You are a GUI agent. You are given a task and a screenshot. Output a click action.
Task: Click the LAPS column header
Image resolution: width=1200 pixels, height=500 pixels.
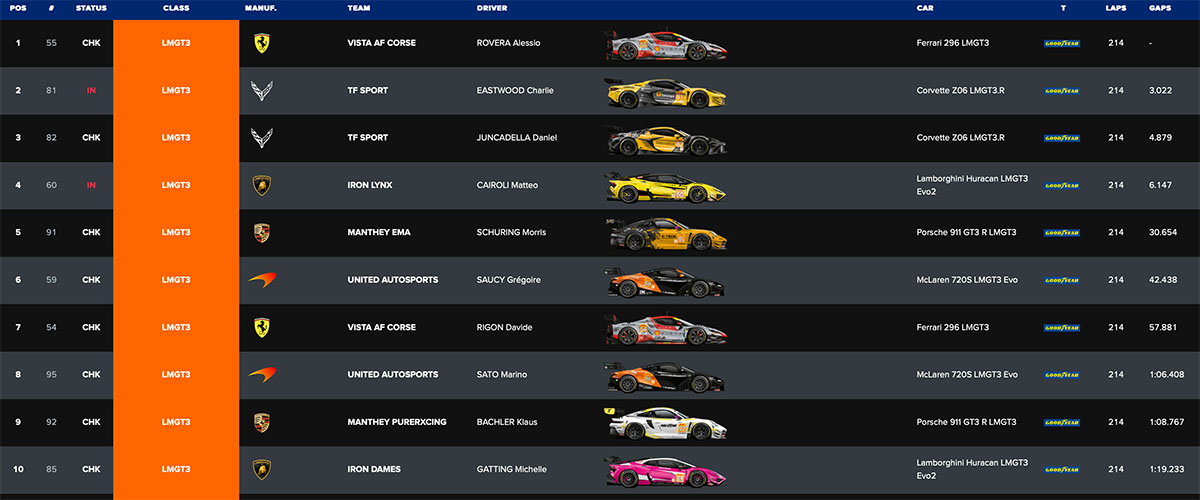tap(1116, 8)
